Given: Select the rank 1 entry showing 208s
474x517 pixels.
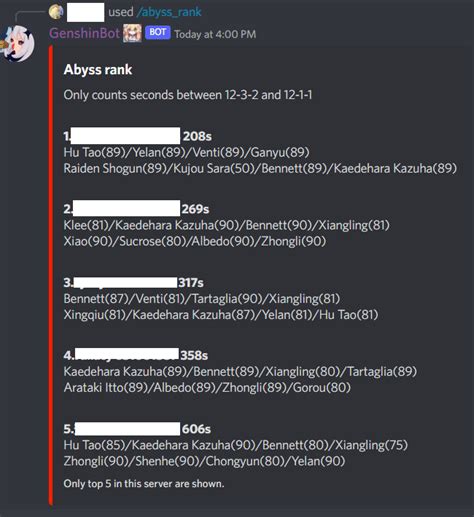Looking at the screenshot, I should [x=137, y=136].
